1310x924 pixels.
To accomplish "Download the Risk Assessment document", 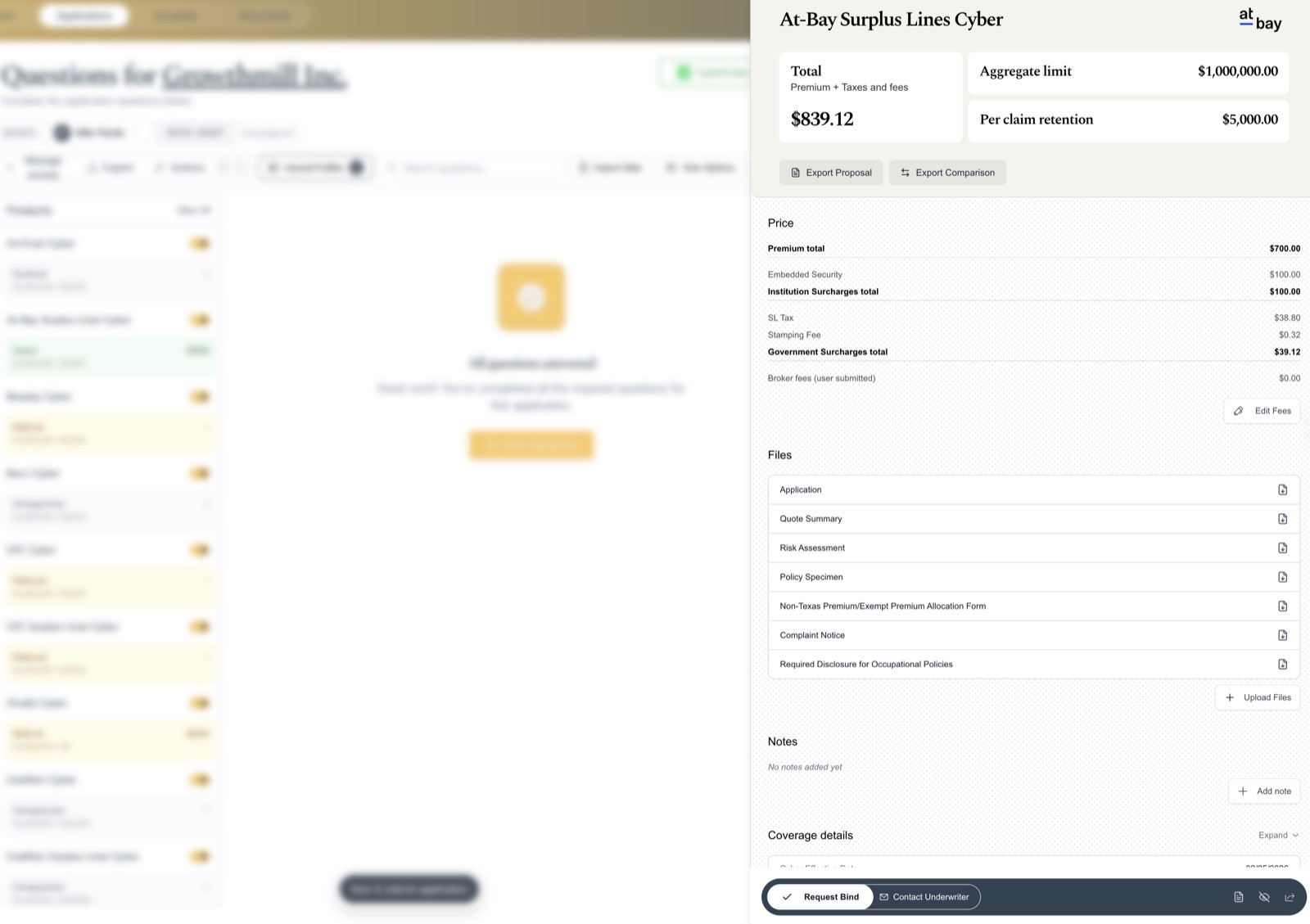I will pyautogui.click(x=1282, y=548).
